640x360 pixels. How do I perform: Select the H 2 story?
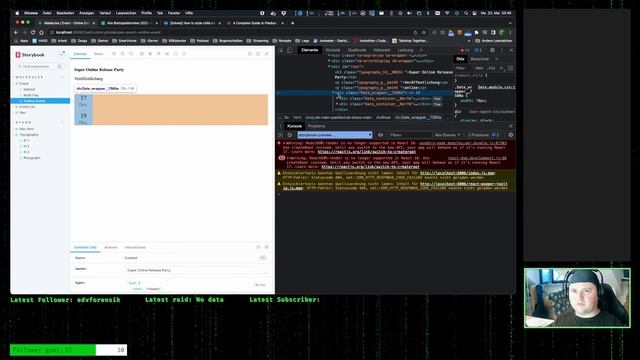[x=26, y=146]
